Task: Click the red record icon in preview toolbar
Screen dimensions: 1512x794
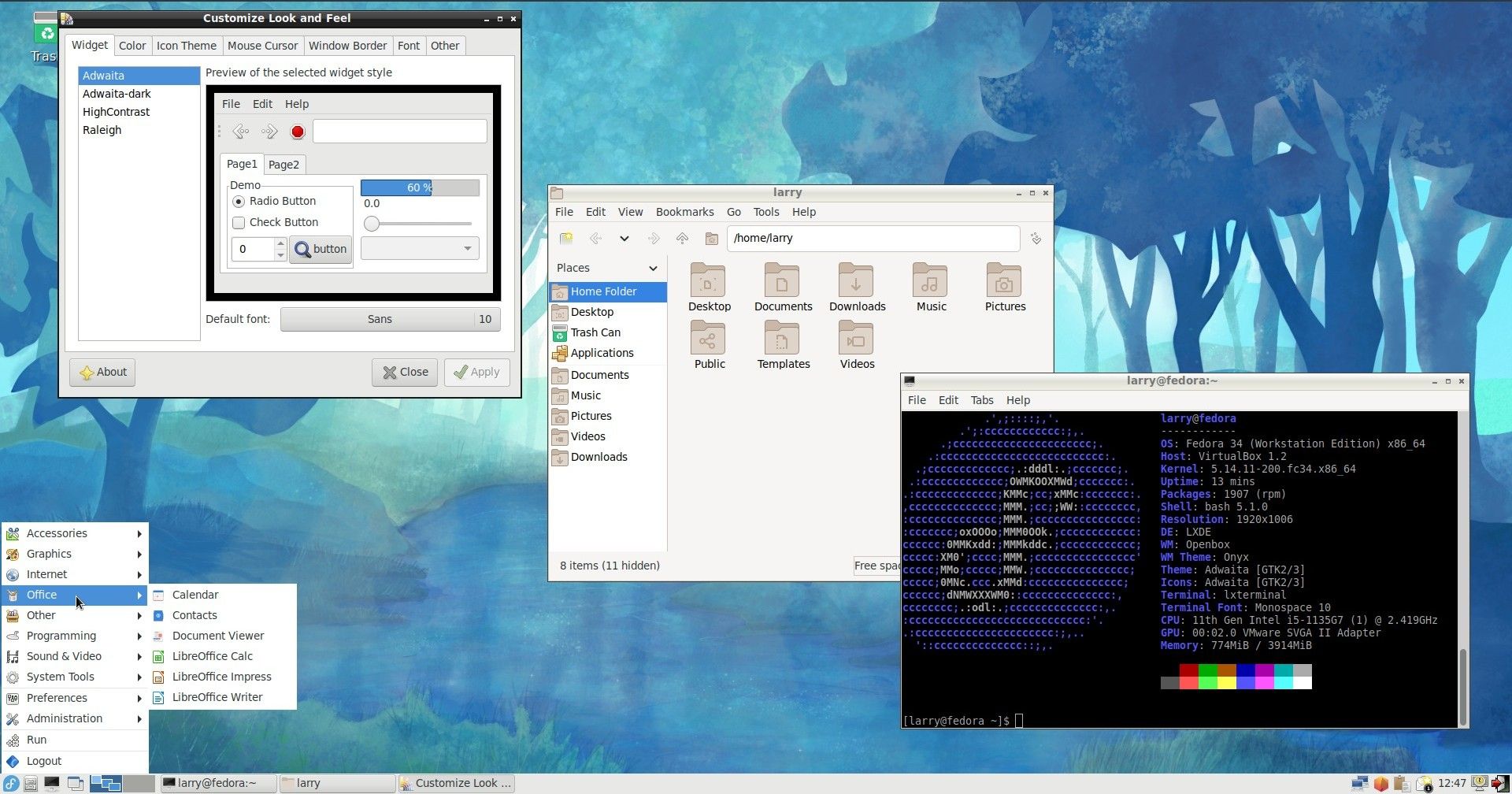Action: pyautogui.click(x=297, y=132)
